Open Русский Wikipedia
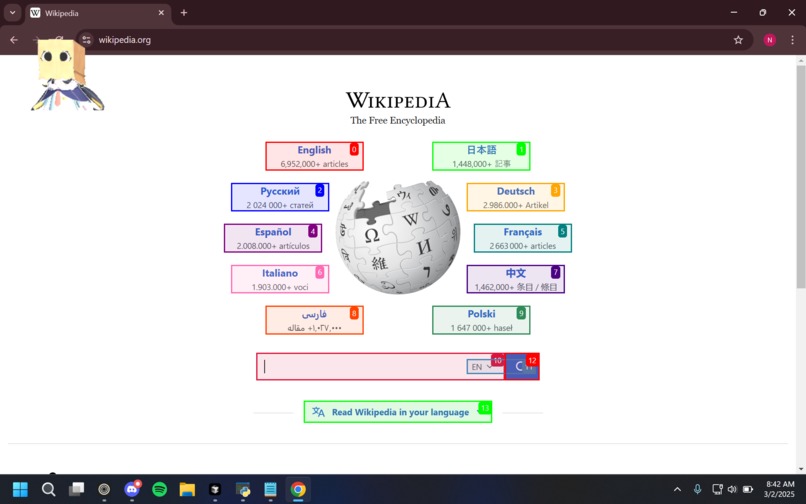Viewport: 806px width, 504px height. (280, 197)
